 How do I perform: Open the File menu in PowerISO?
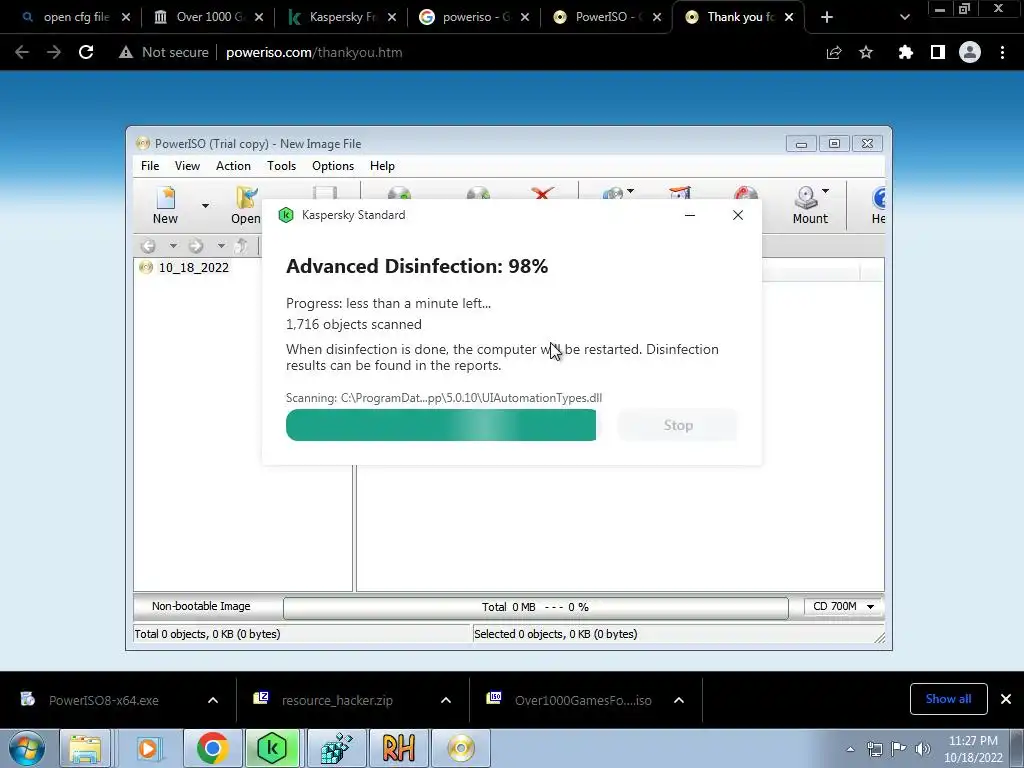[x=150, y=166]
